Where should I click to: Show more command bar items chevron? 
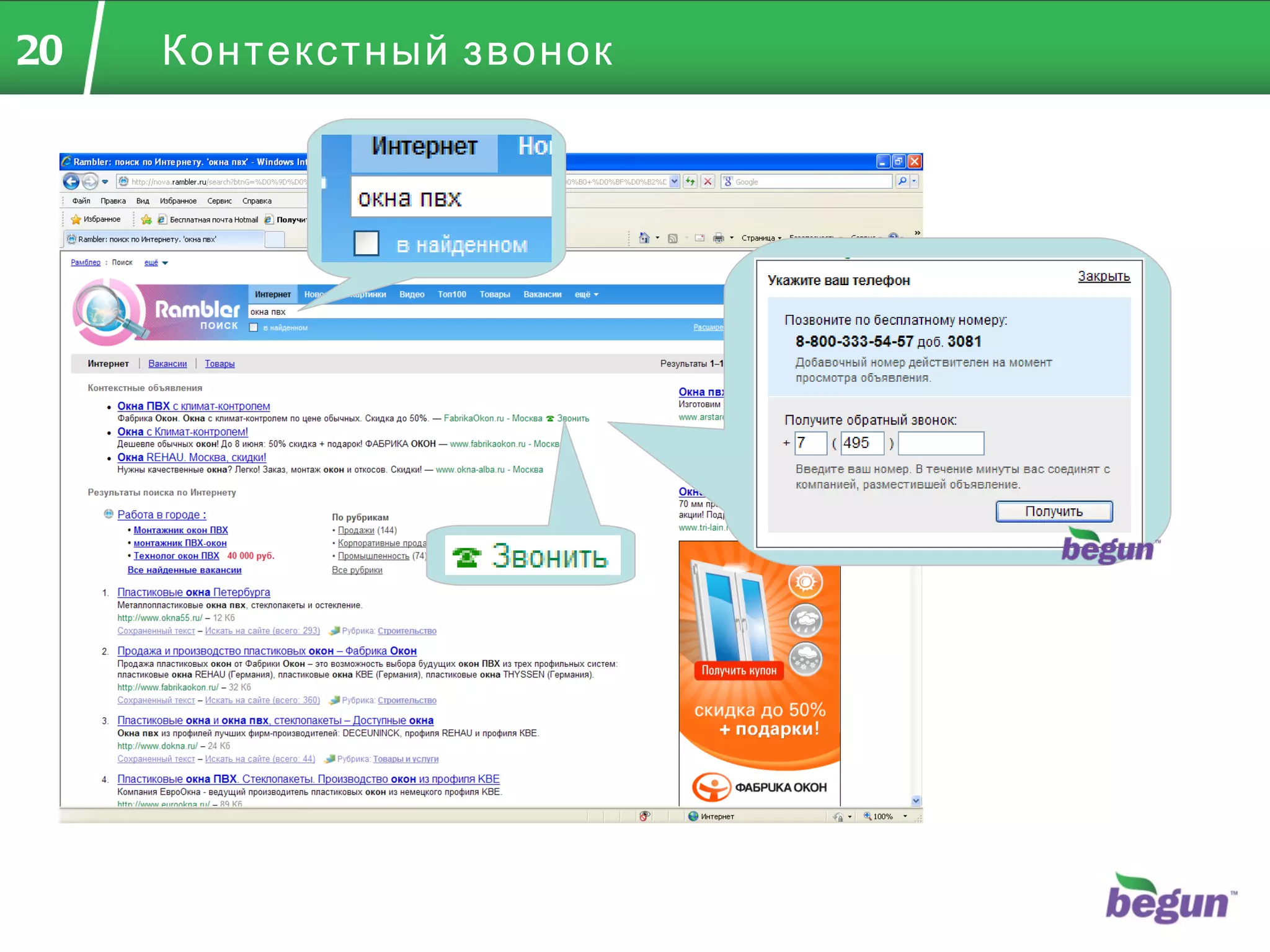917,233
